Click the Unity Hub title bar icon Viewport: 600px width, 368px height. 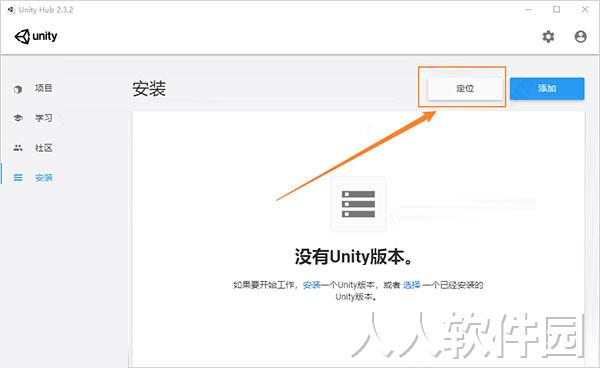pos(11,10)
